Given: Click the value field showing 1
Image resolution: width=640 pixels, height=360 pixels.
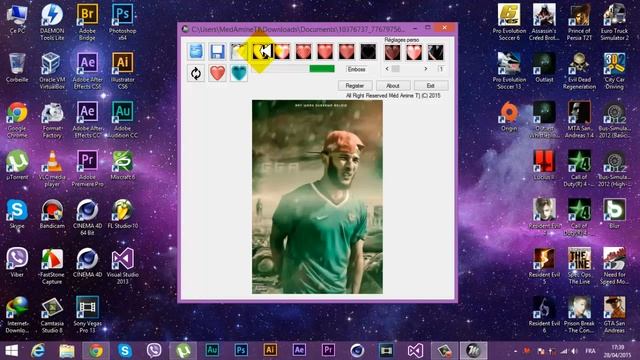Looking at the screenshot, I should [441, 69].
